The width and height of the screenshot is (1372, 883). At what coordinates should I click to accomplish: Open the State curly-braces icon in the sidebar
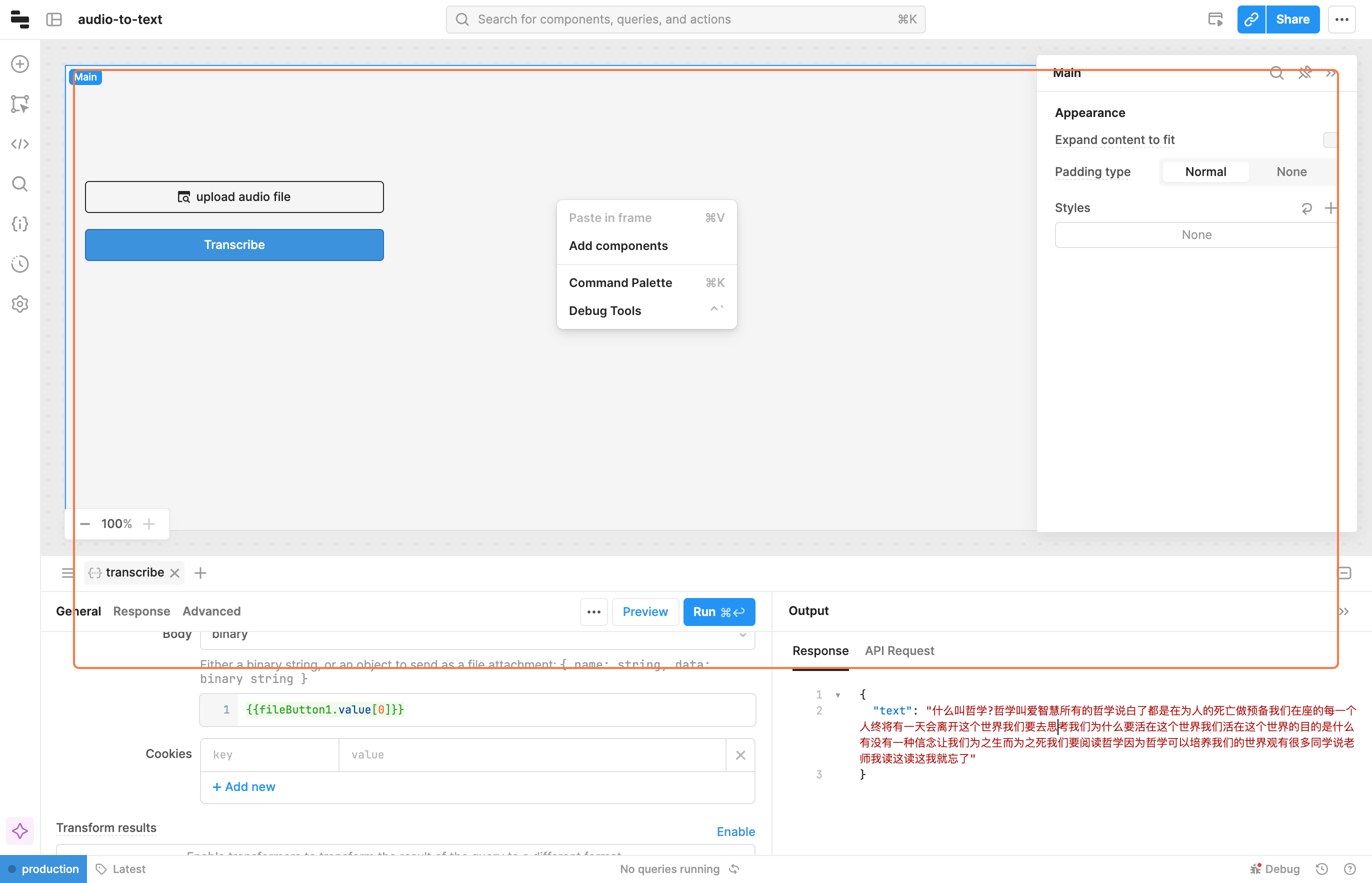pos(19,224)
